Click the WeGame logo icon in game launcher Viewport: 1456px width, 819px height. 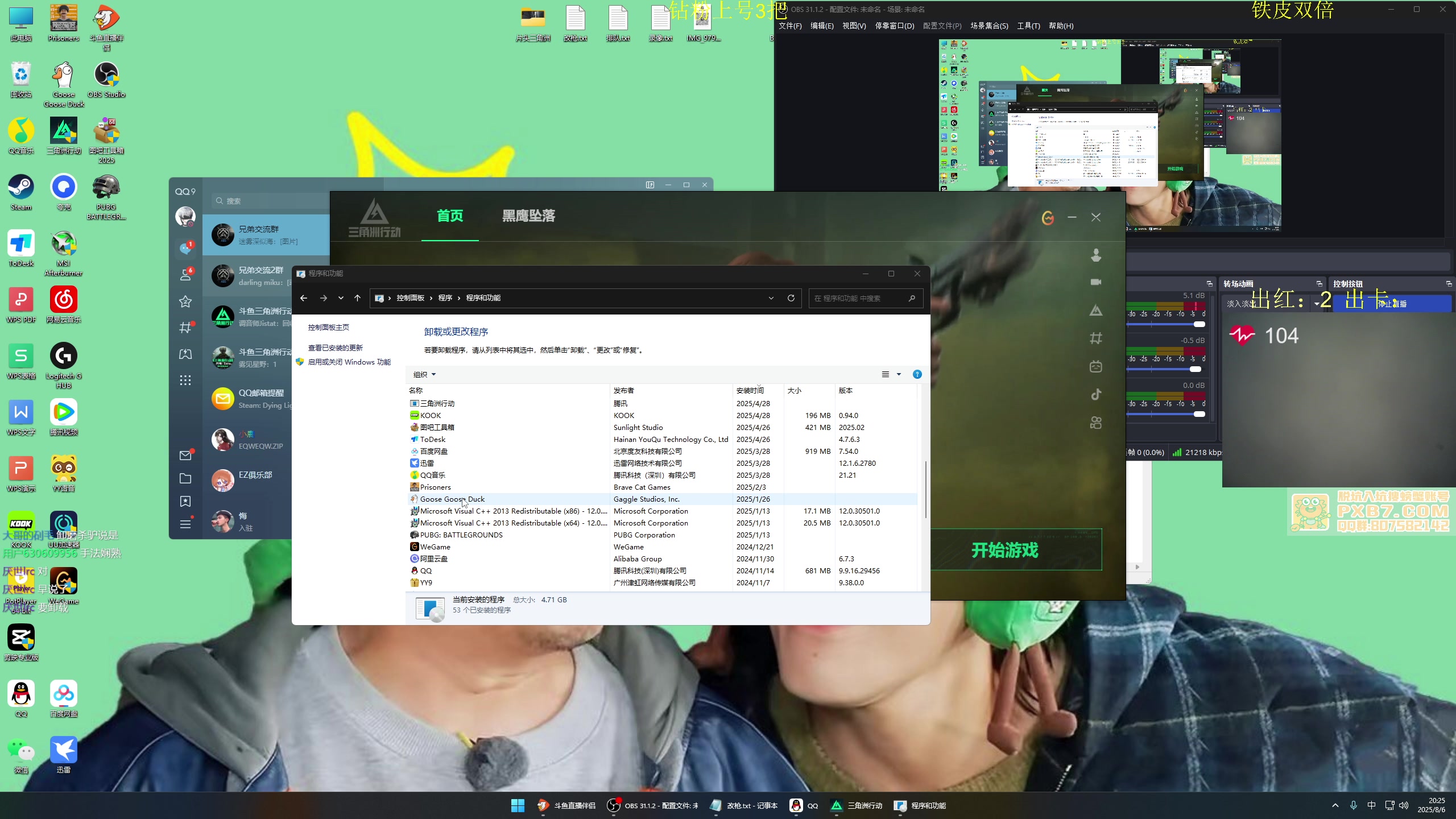[x=1048, y=217]
